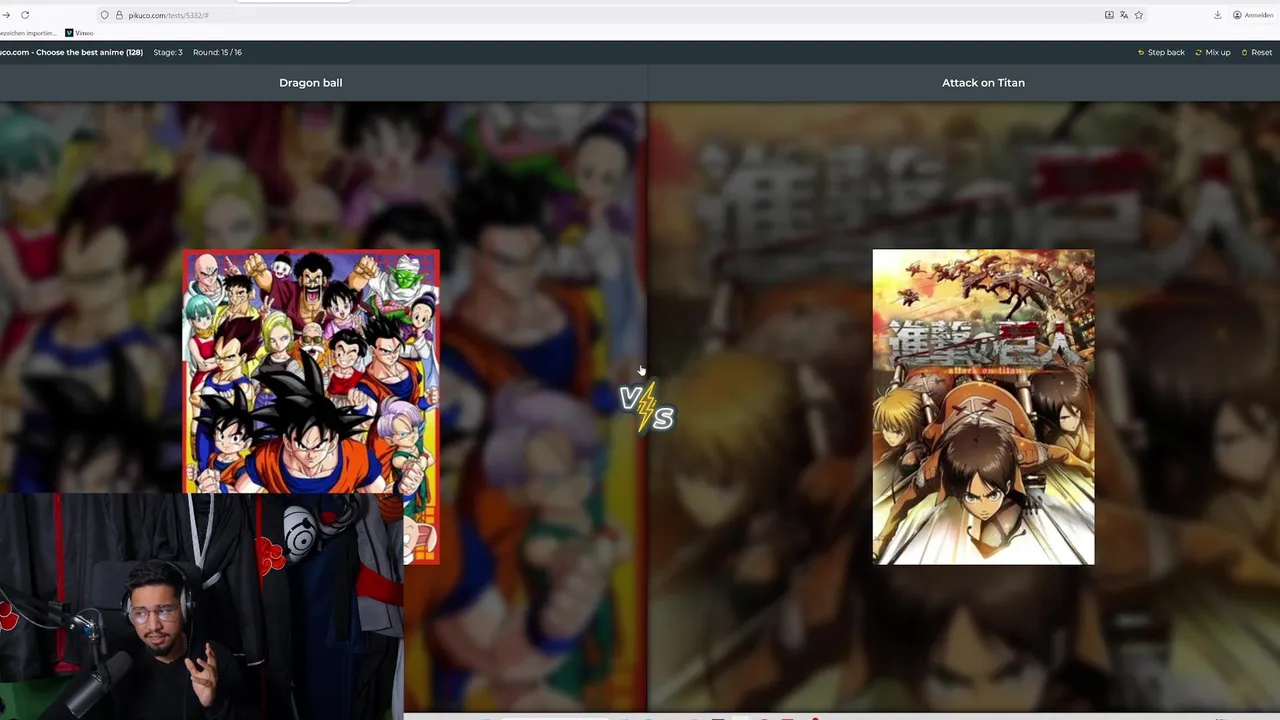The width and height of the screenshot is (1280, 720).
Task: Click the Attack on Titan title heading
Action: (x=983, y=83)
